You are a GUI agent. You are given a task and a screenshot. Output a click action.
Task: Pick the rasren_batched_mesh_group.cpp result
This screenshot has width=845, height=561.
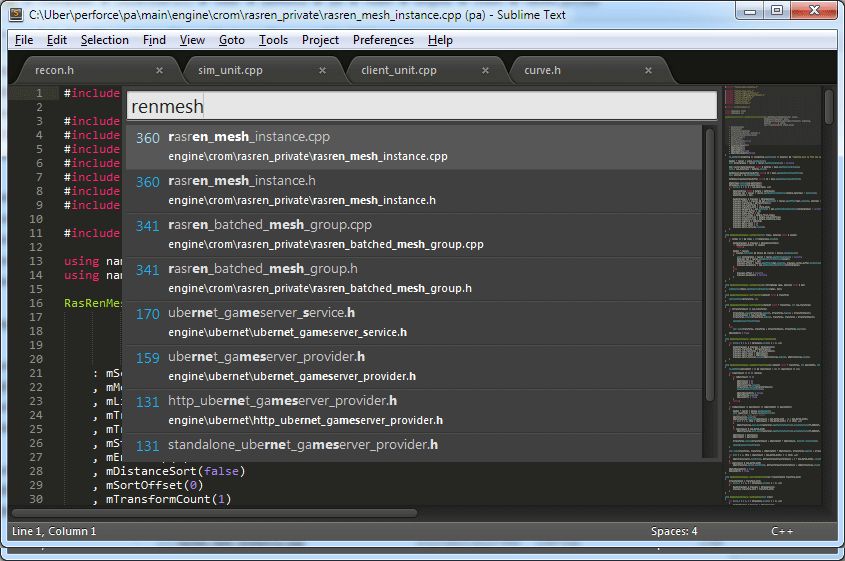(x=411, y=234)
